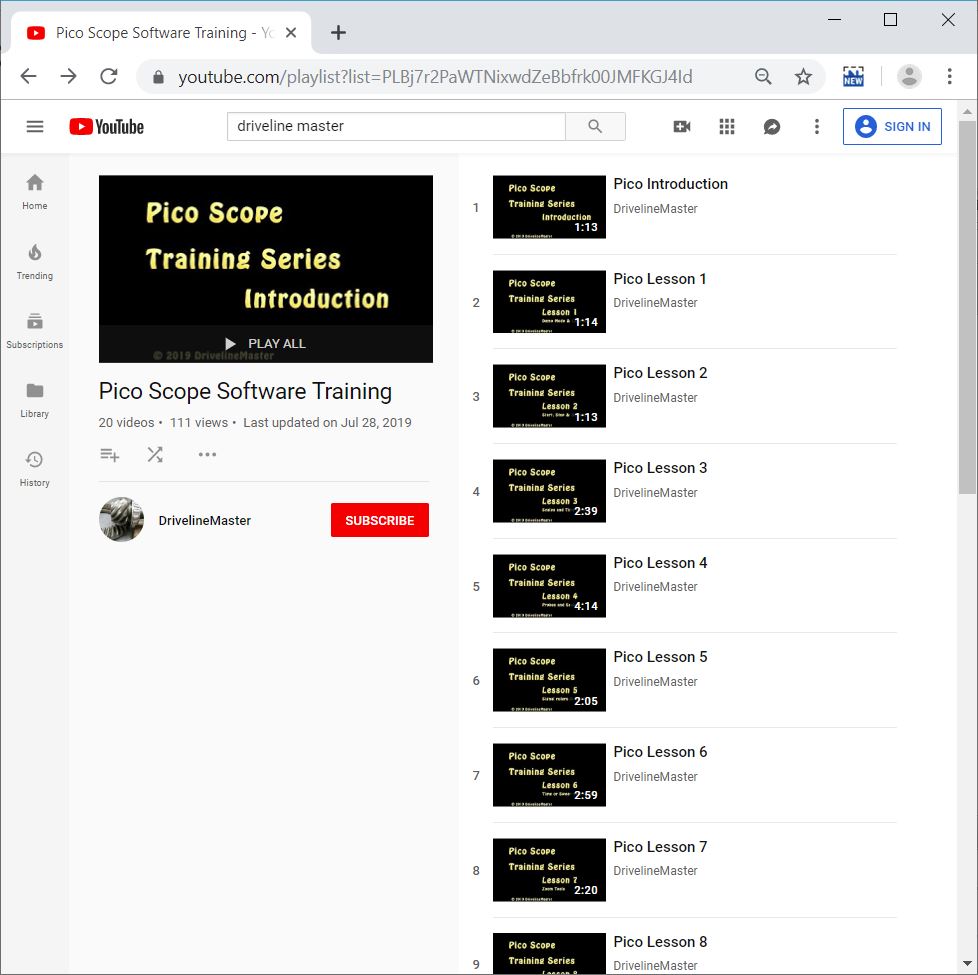978x975 pixels.
Task: Click the Pico Lesson 8 title
Action: 660,941
